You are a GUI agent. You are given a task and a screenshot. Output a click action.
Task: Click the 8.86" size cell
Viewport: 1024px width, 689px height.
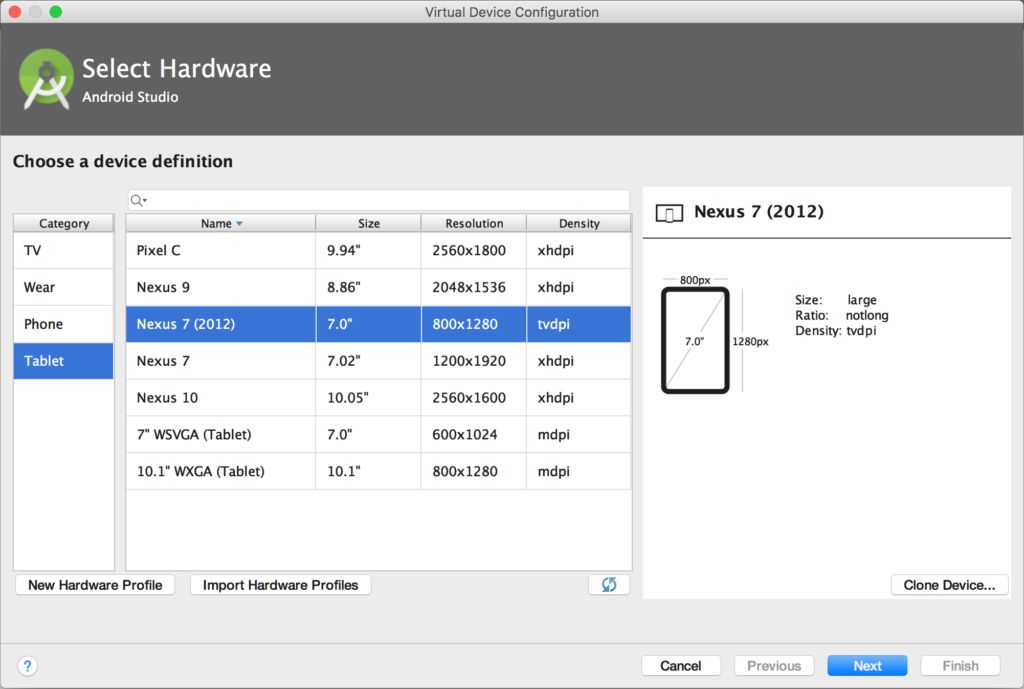(368, 287)
